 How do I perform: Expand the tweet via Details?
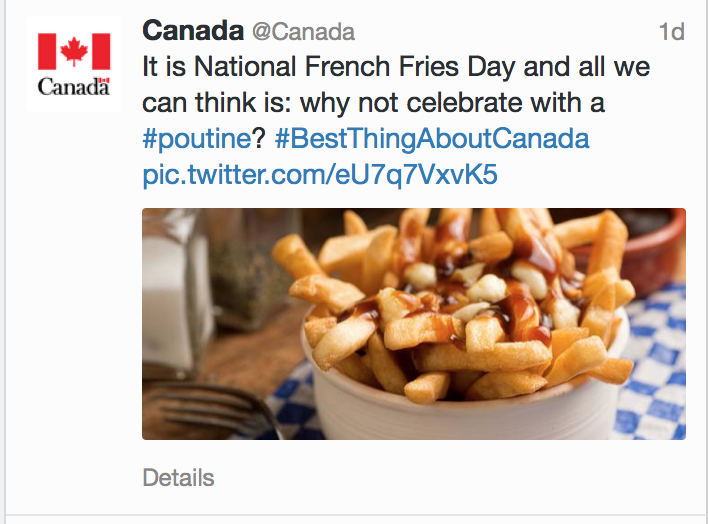pyautogui.click(x=178, y=477)
